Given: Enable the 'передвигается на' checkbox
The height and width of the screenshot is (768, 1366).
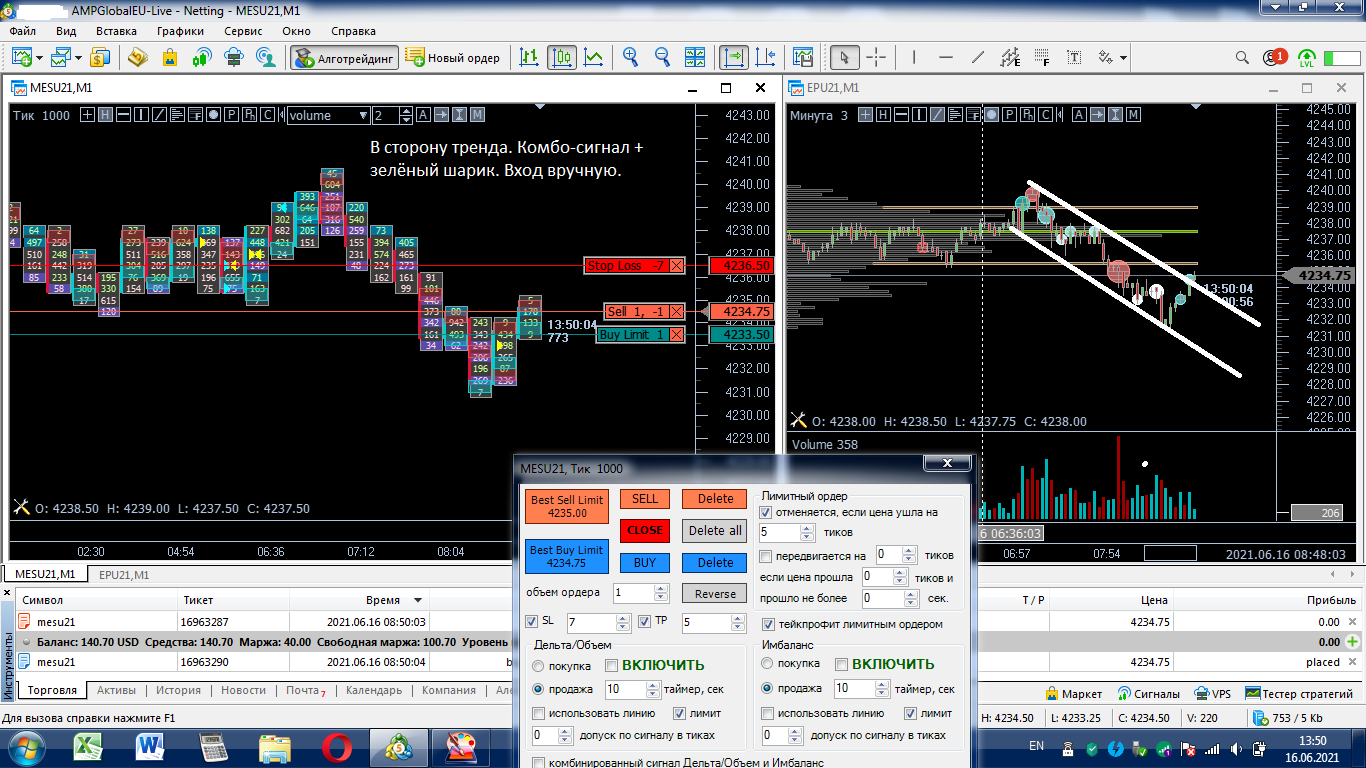Looking at the screenshot, I should tap(767, 555).
